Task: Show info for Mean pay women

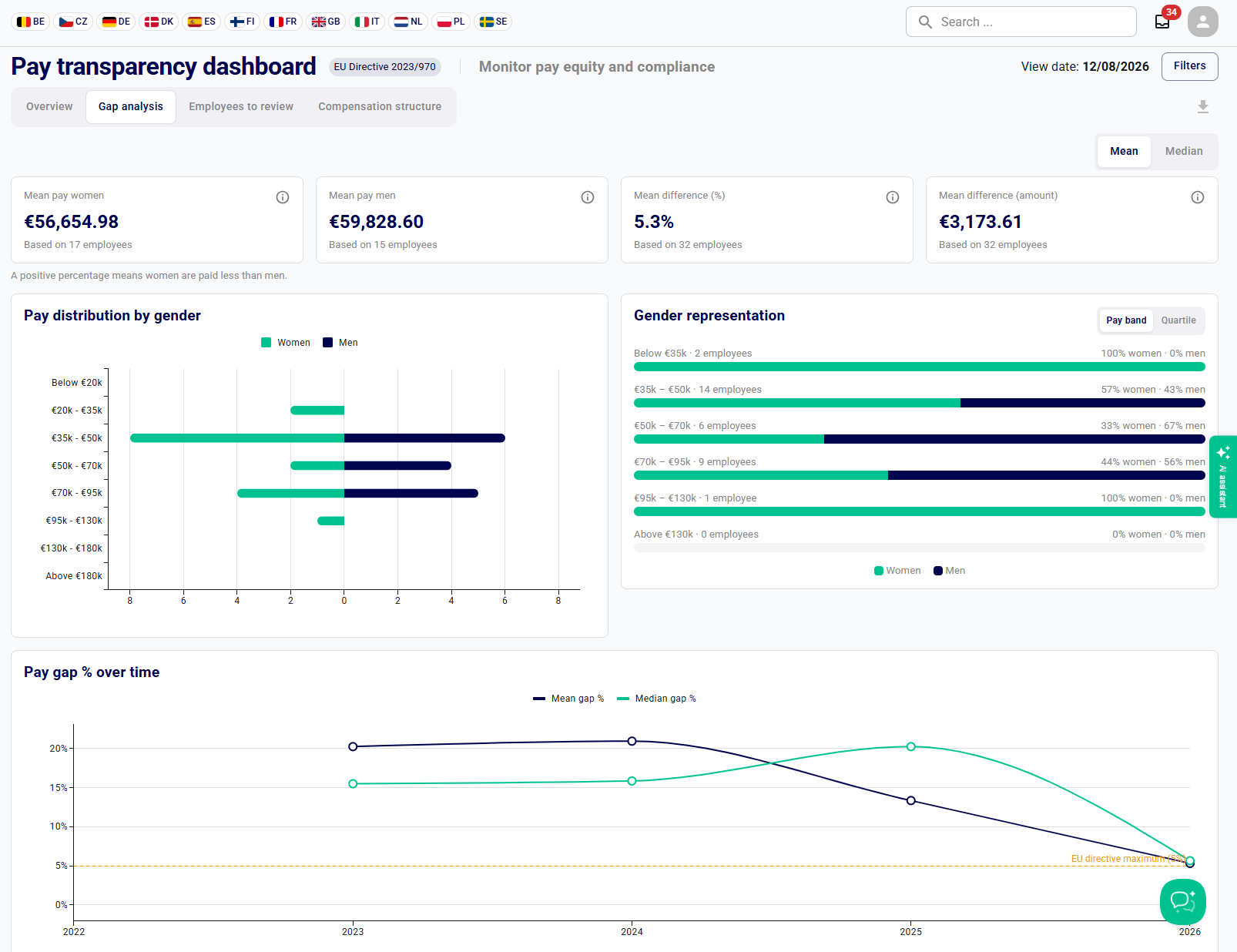Action: point(283,197)
